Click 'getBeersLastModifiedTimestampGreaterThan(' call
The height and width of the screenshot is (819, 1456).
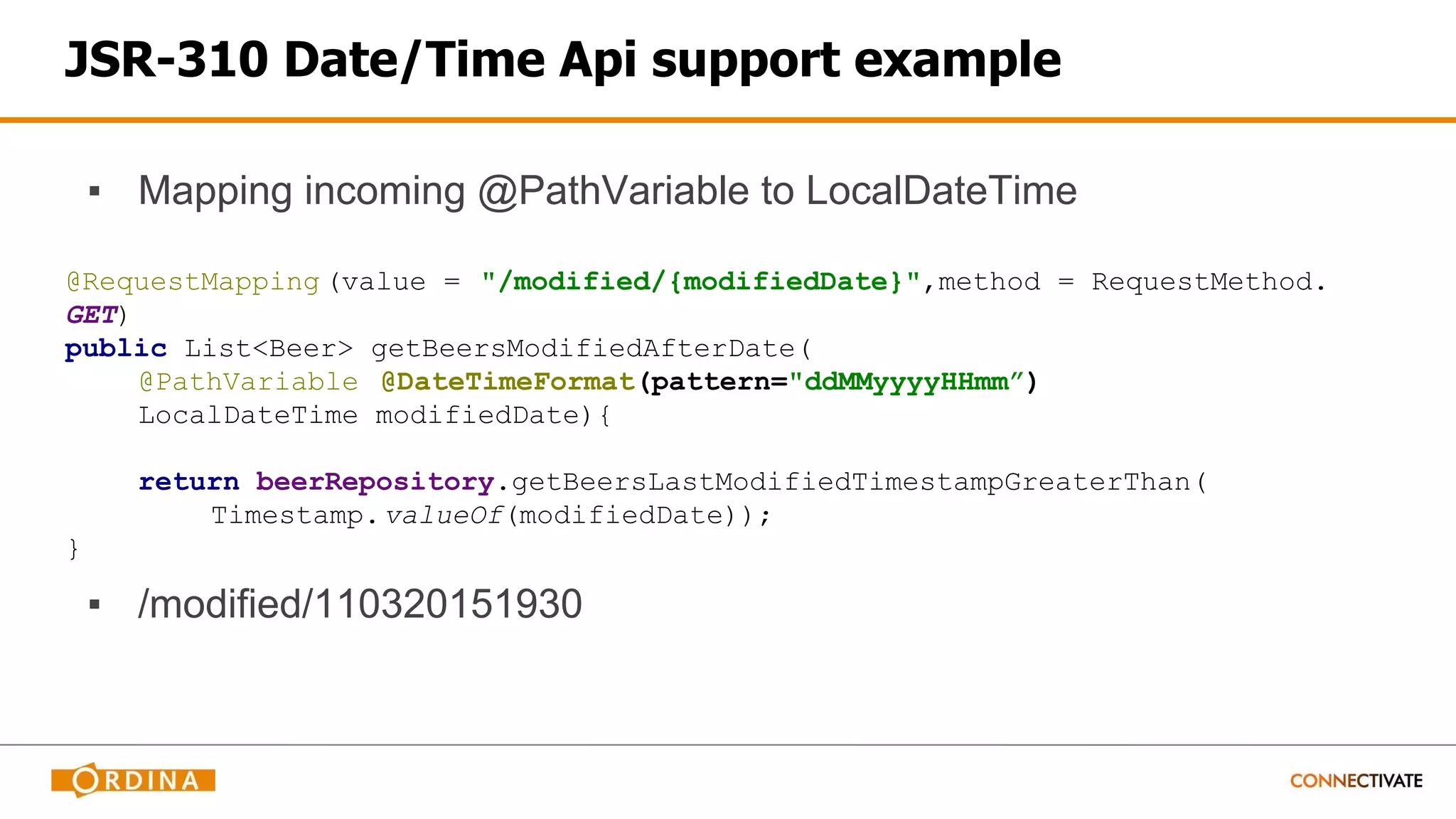(x=859, y=482)
